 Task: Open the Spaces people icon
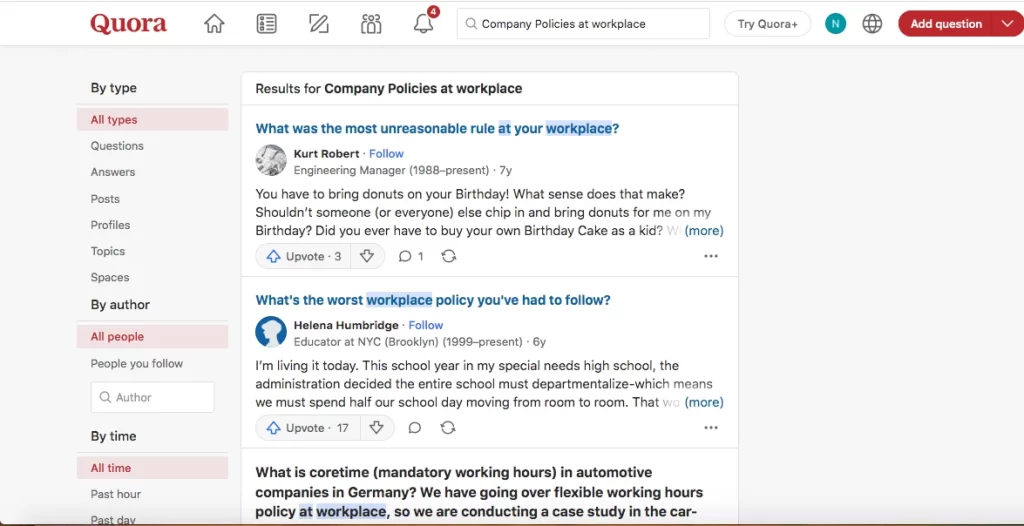(x=371, y=24)
